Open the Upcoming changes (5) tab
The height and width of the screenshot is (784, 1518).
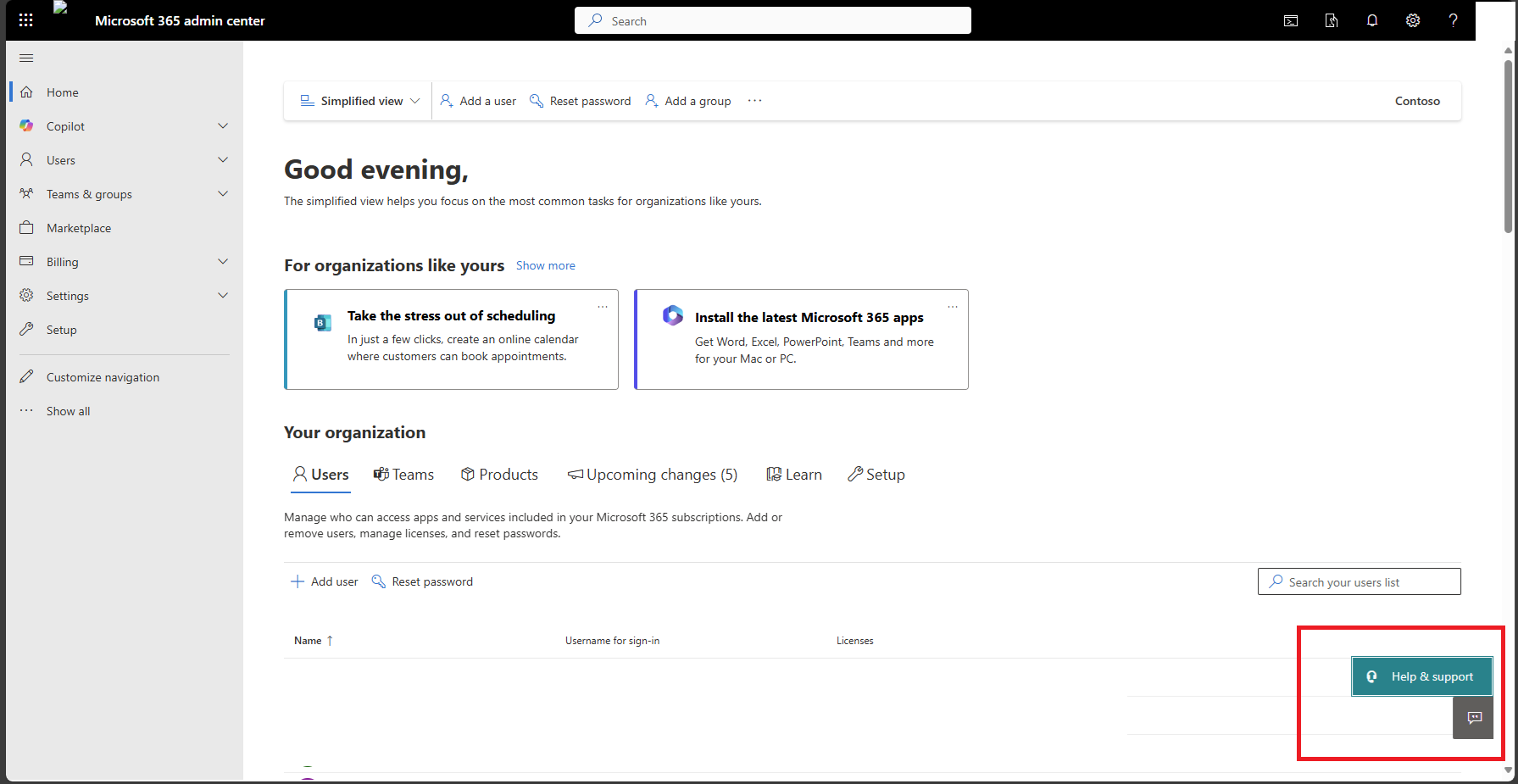click(x=653, y=475)
